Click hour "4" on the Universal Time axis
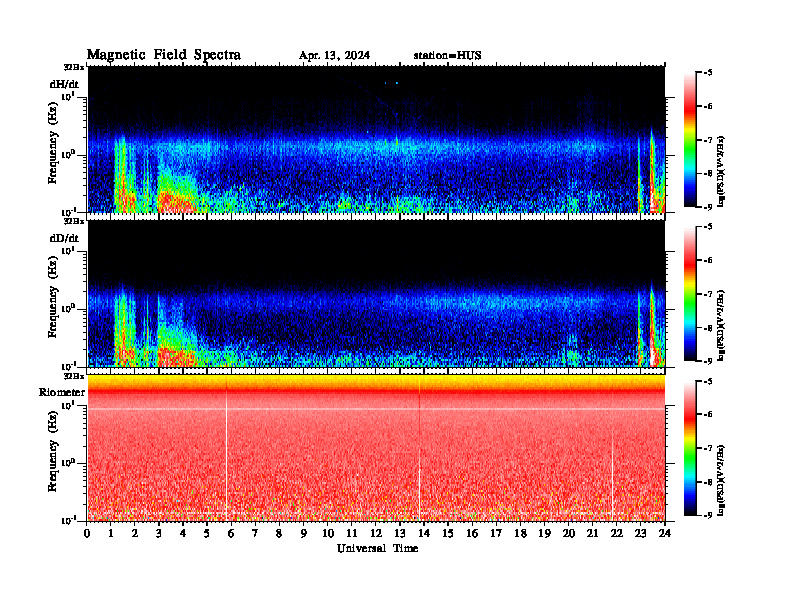Screen dimensions: 792x612 tap(183, 533)
